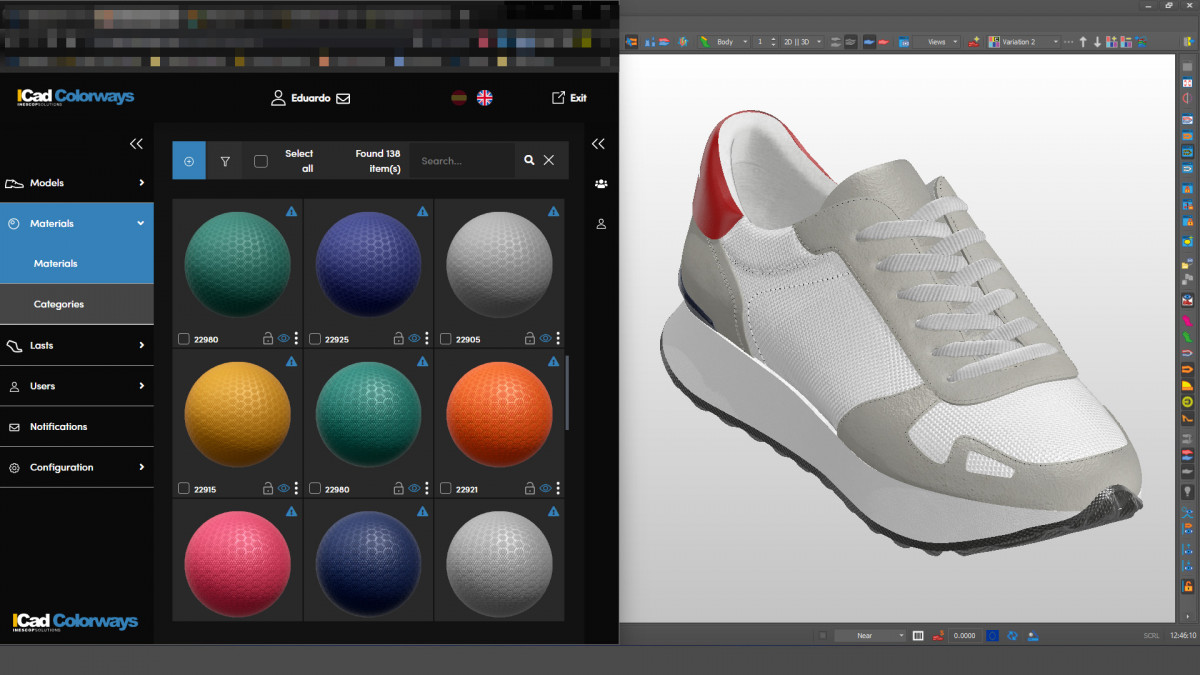The height and width of the screenshot is (675, 1200).
Task: Go to the Notifications menu item
Action: [58, 427]
